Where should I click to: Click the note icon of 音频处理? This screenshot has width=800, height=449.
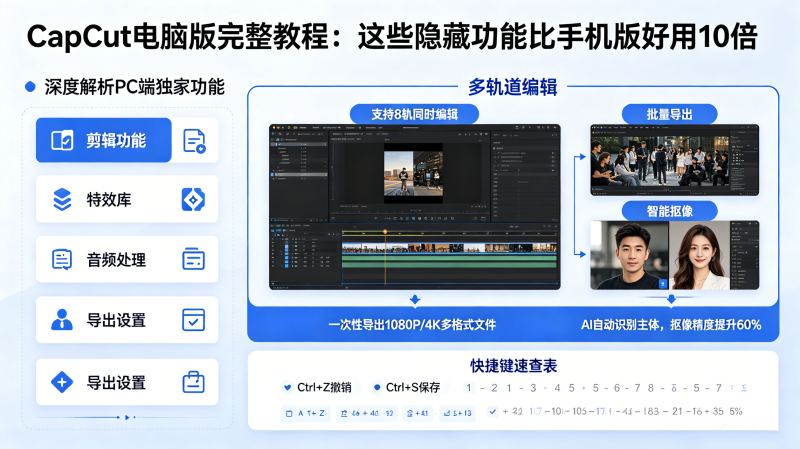pos(62,259)
